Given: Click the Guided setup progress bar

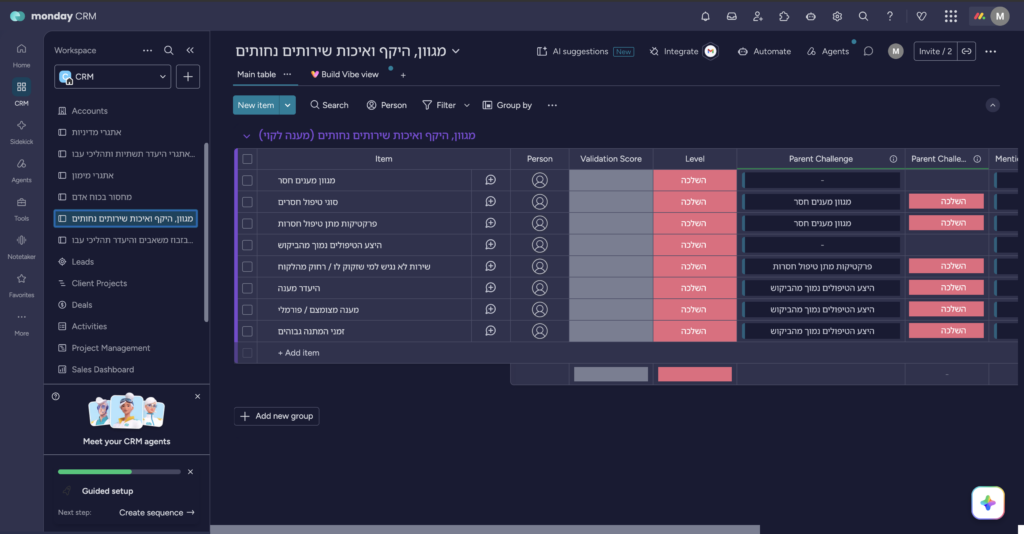Looking at the screenshot, I should pos(119,471).
